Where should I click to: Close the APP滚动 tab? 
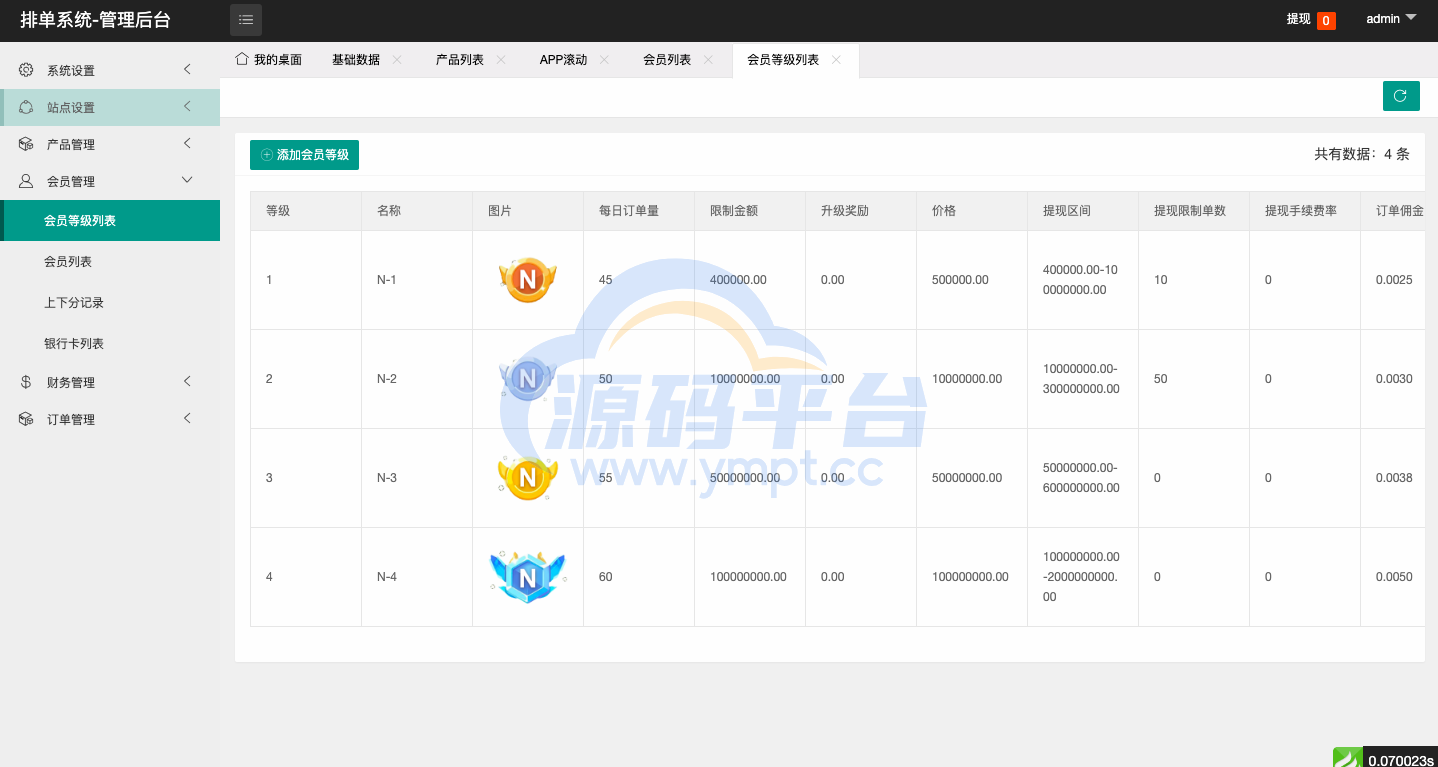[604, 60]
